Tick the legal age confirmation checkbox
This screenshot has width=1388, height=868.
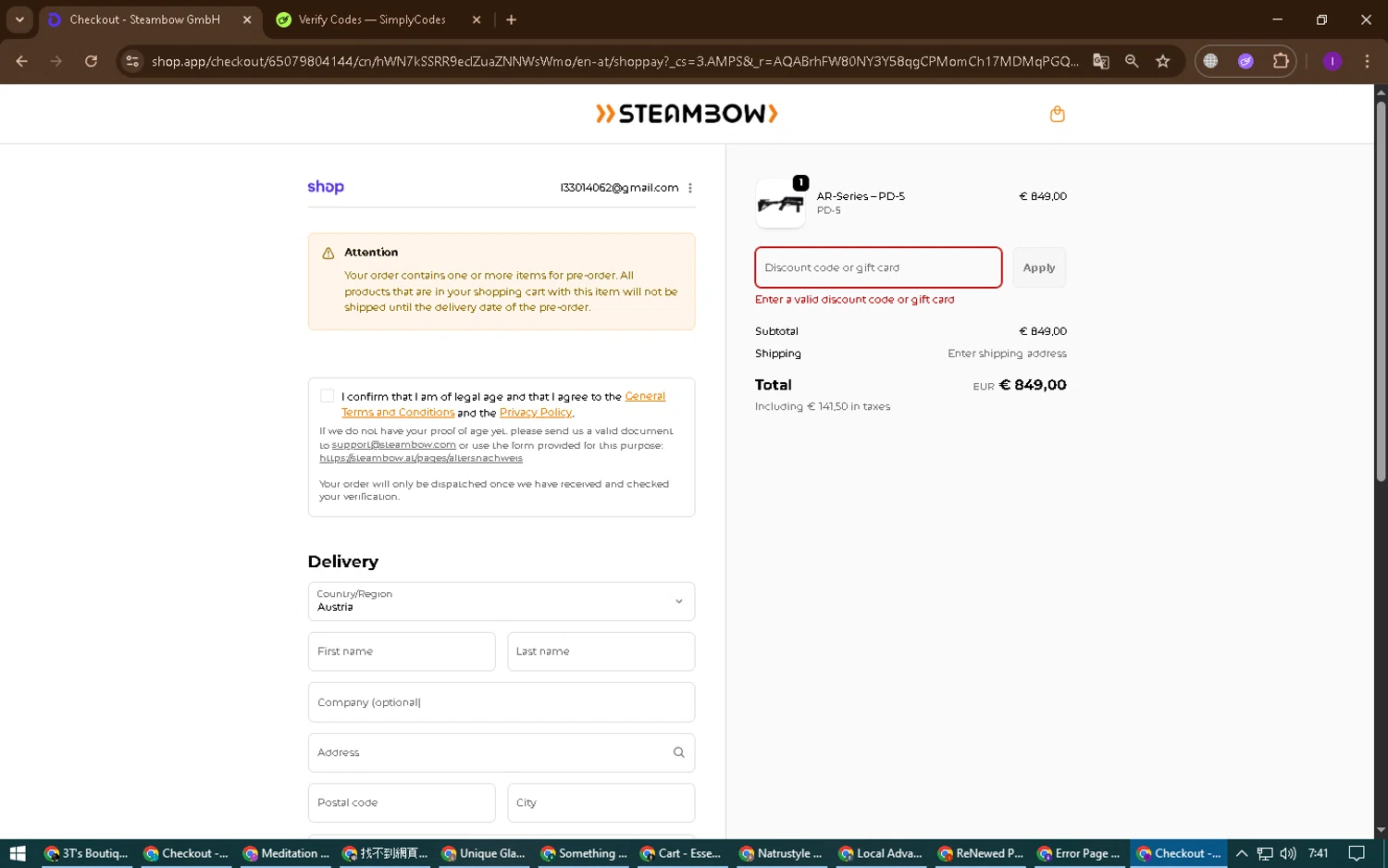pos(327,396)
